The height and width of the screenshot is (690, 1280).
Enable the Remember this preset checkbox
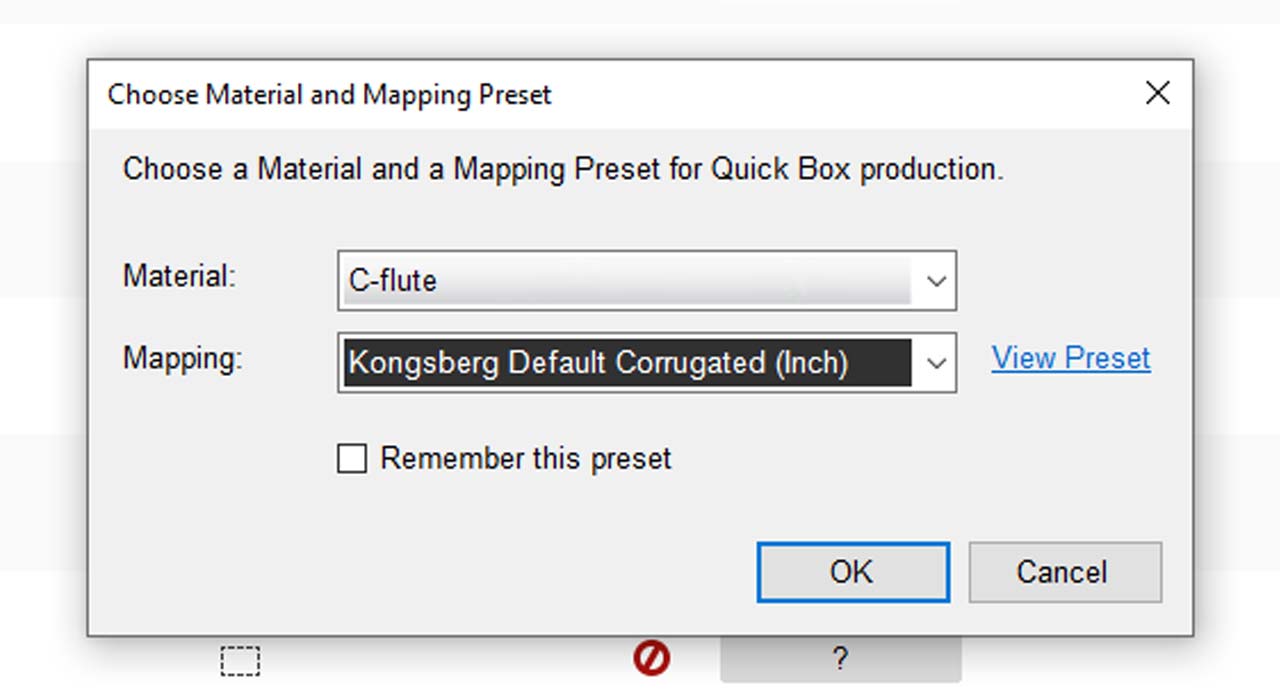pos(352,458)
